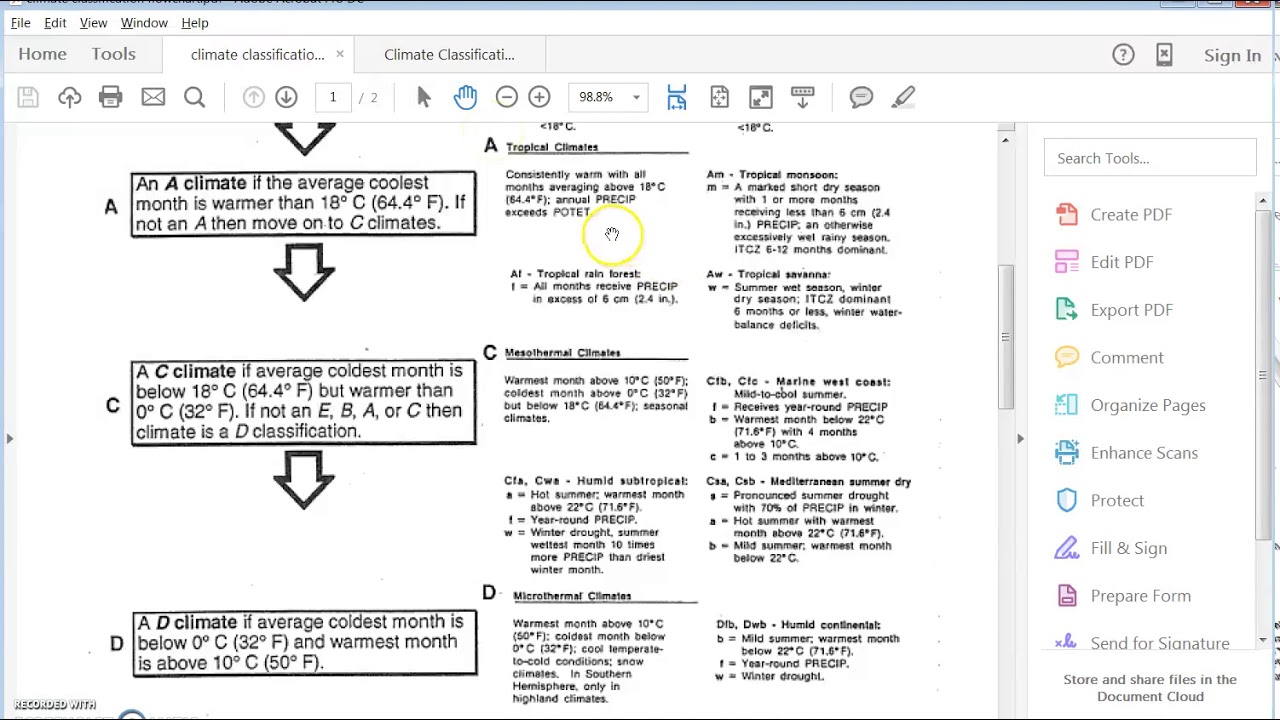Viewport: 1280px width, 720px height.
Task: Select the 'Climate Classificati...' document tab
Action: click(449, 55)
